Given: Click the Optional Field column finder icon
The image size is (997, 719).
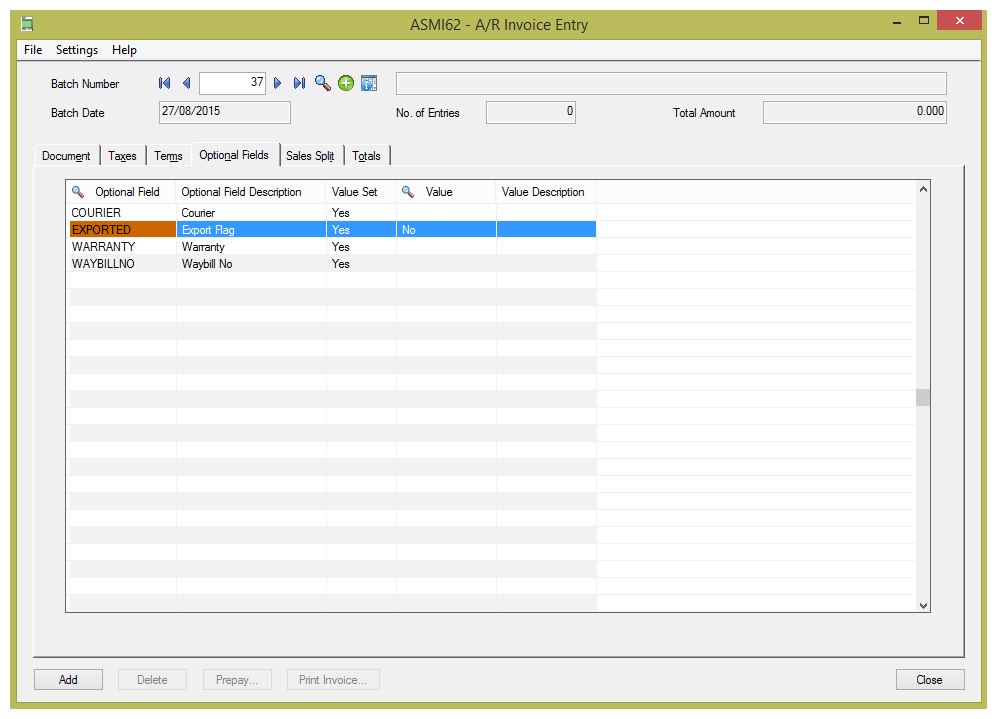Looking at the screenshot, I should coord(78,192).
